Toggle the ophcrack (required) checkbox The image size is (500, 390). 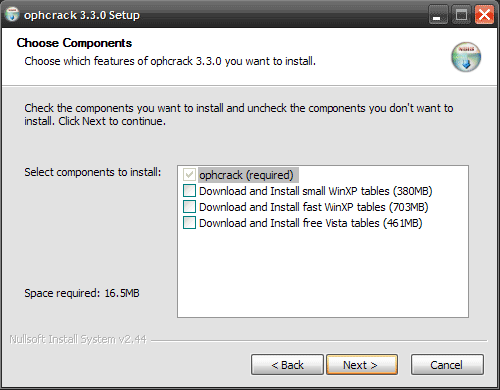point(189,175)
